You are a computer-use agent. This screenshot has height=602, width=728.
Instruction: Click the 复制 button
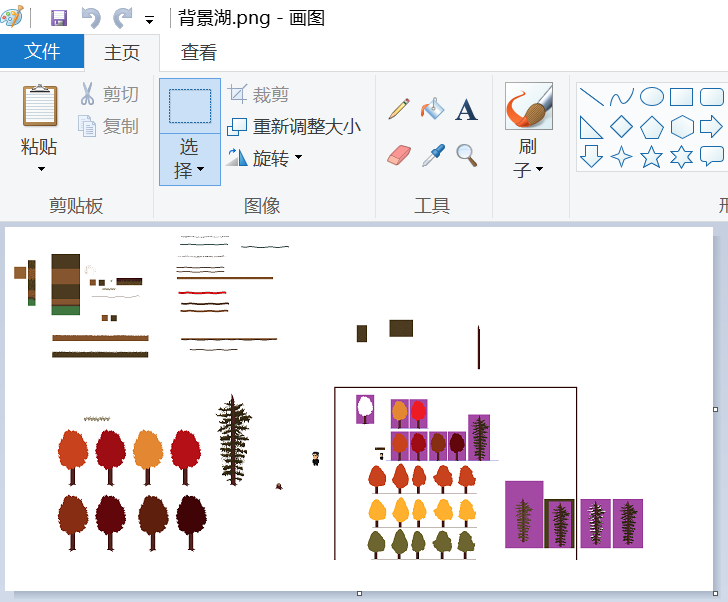point(110,126)
